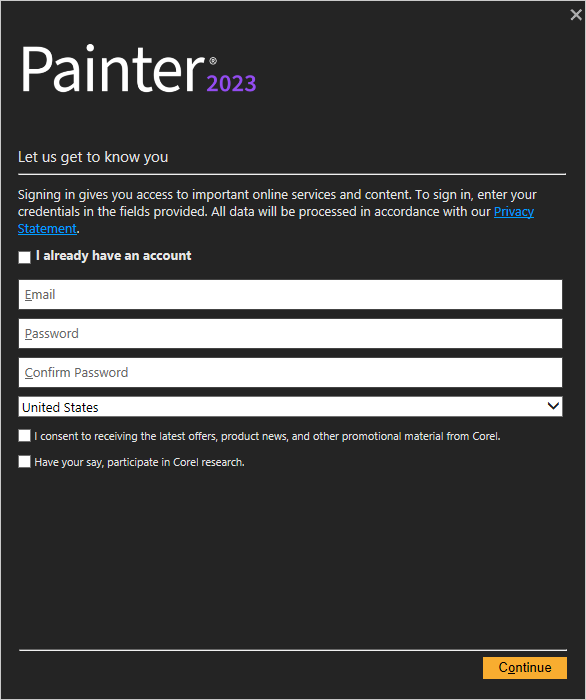Click the "Have your say" research label
Image resolution: width=586 pixels, height=700 pixels.
coord(139,462)
